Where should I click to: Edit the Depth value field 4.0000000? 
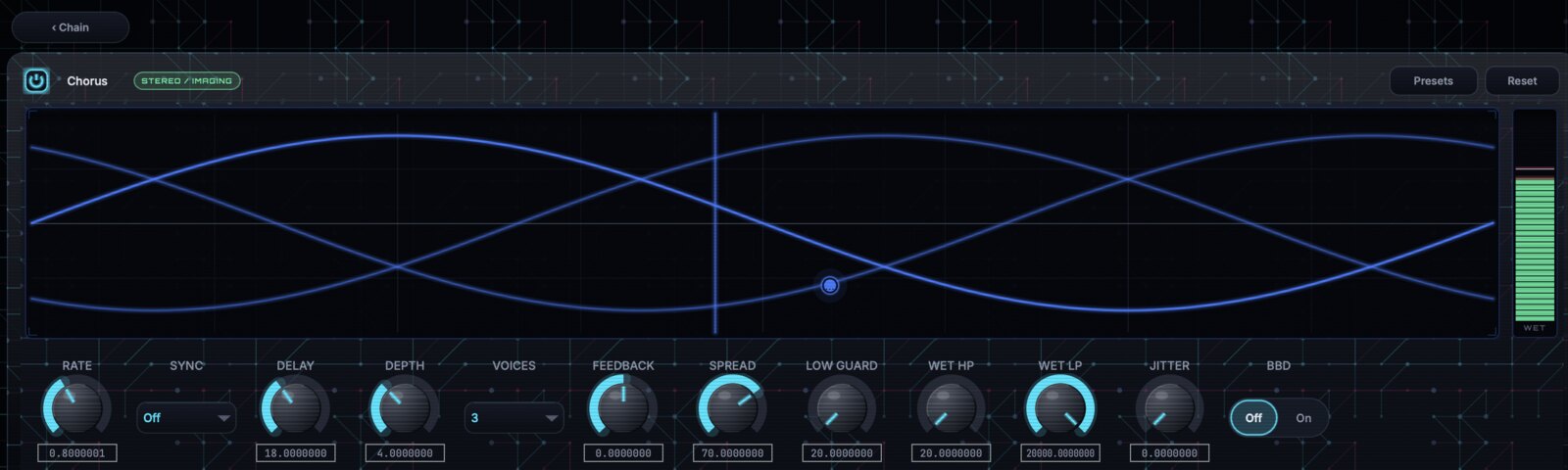405,453
